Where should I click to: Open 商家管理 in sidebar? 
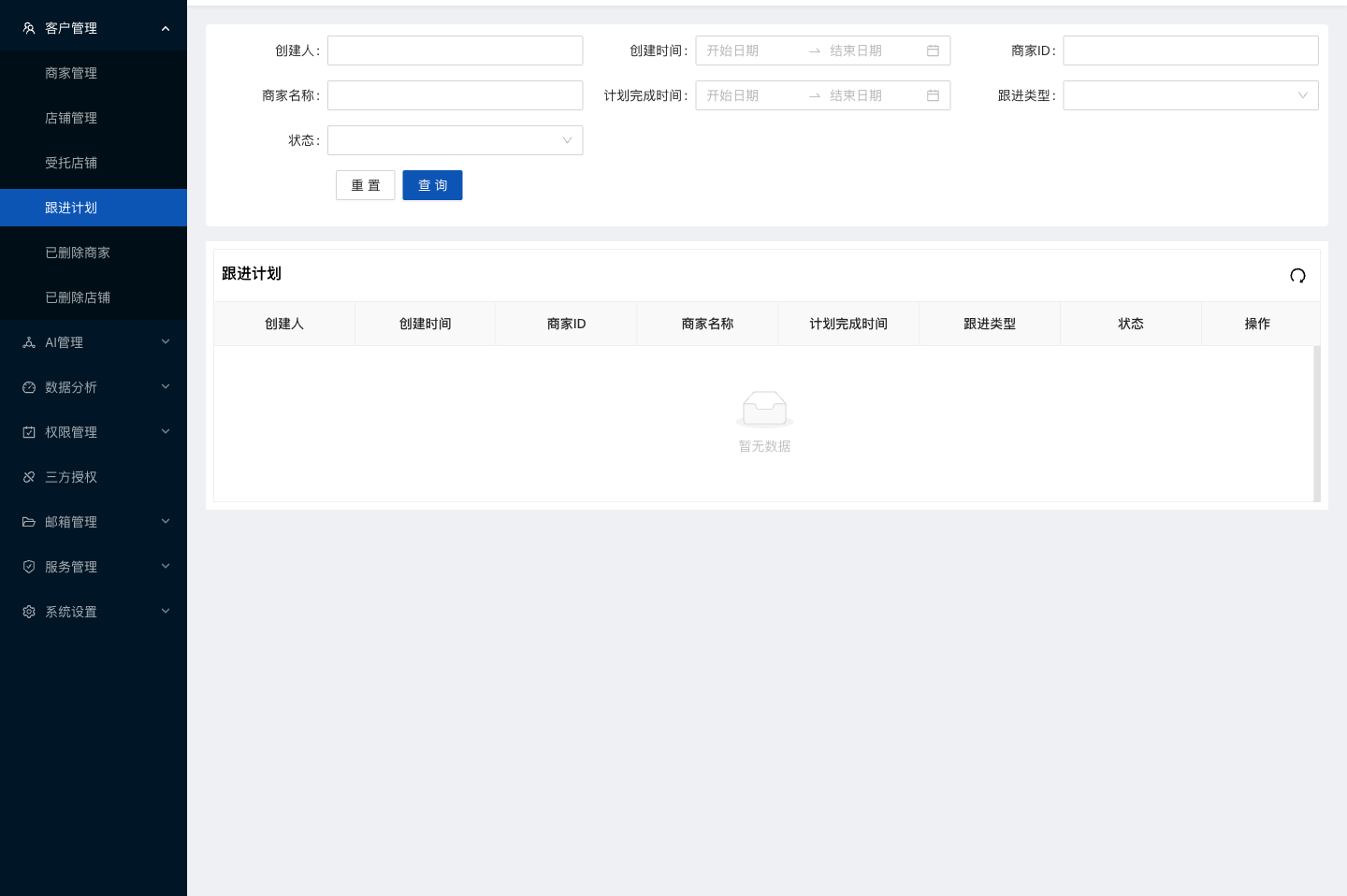(94, 73)
